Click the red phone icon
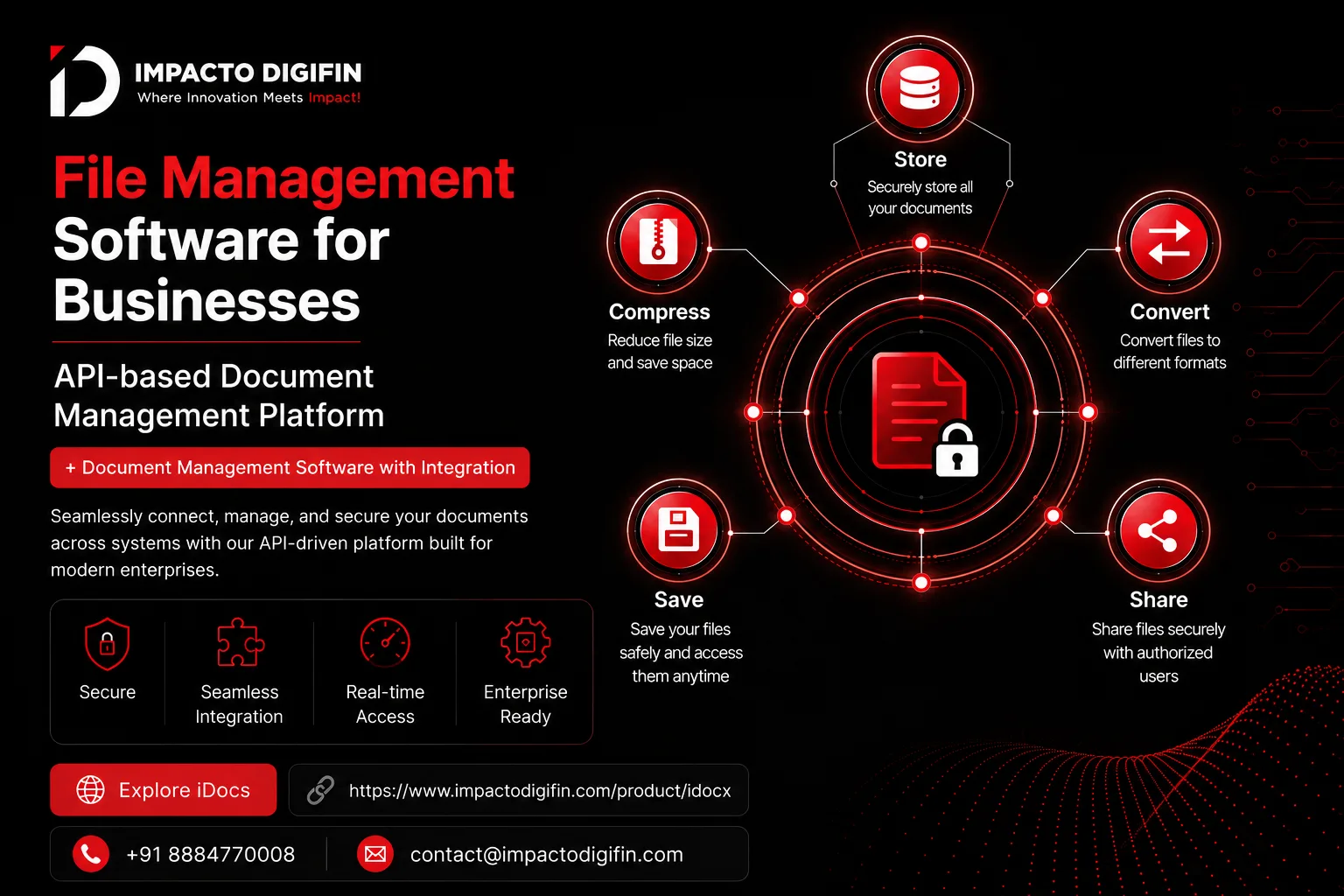Screen dimensions: 1344x896 point(90,854)
